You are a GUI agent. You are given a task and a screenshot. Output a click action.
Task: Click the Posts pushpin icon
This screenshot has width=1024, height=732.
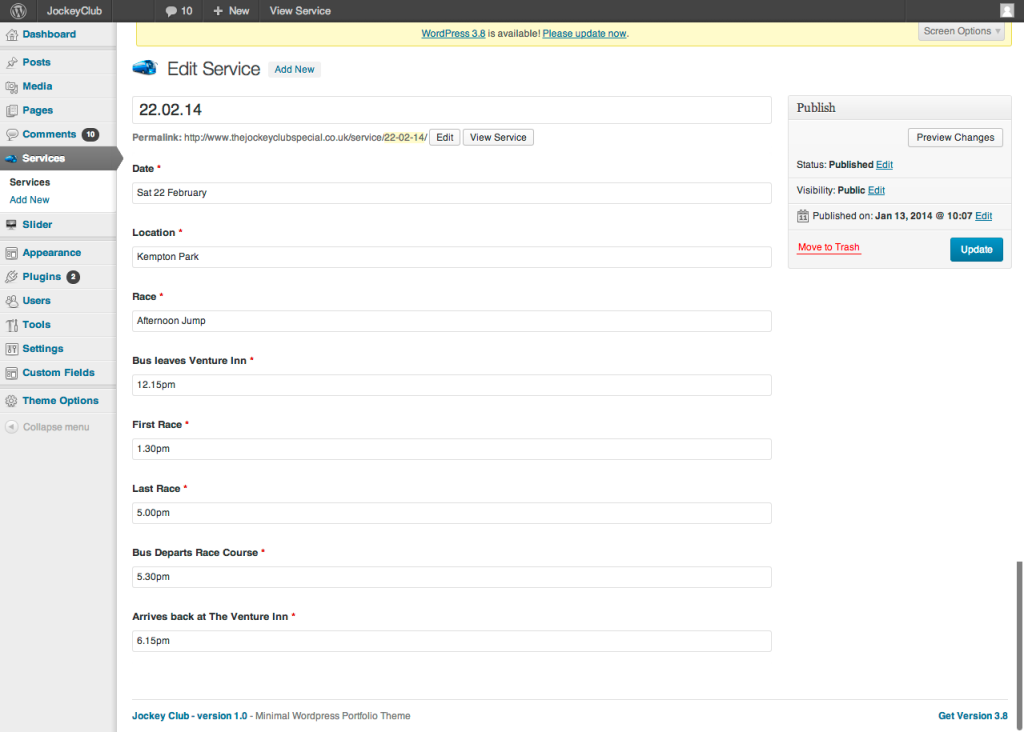point(12,63)
